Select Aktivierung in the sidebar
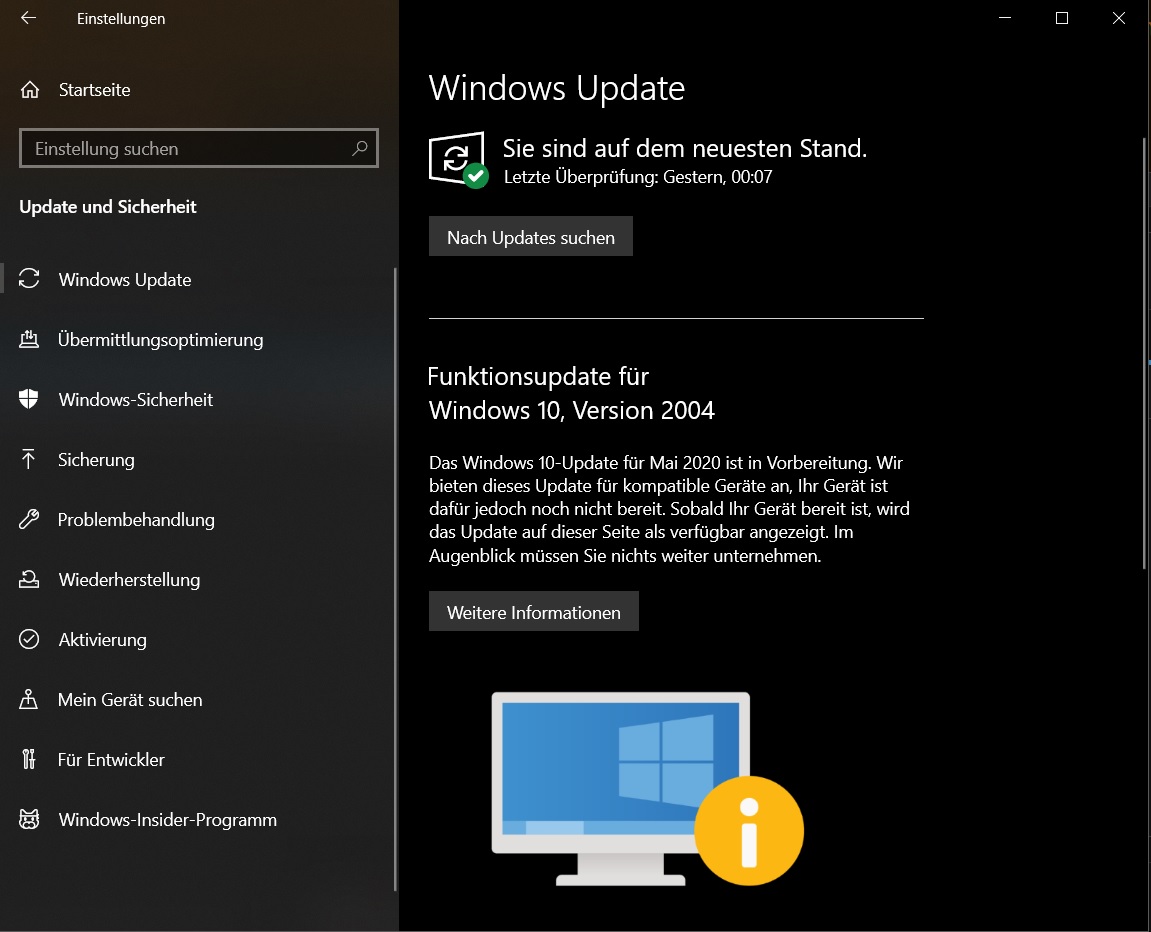This screenshot has width=1151, height=932. tap(103, 640)
